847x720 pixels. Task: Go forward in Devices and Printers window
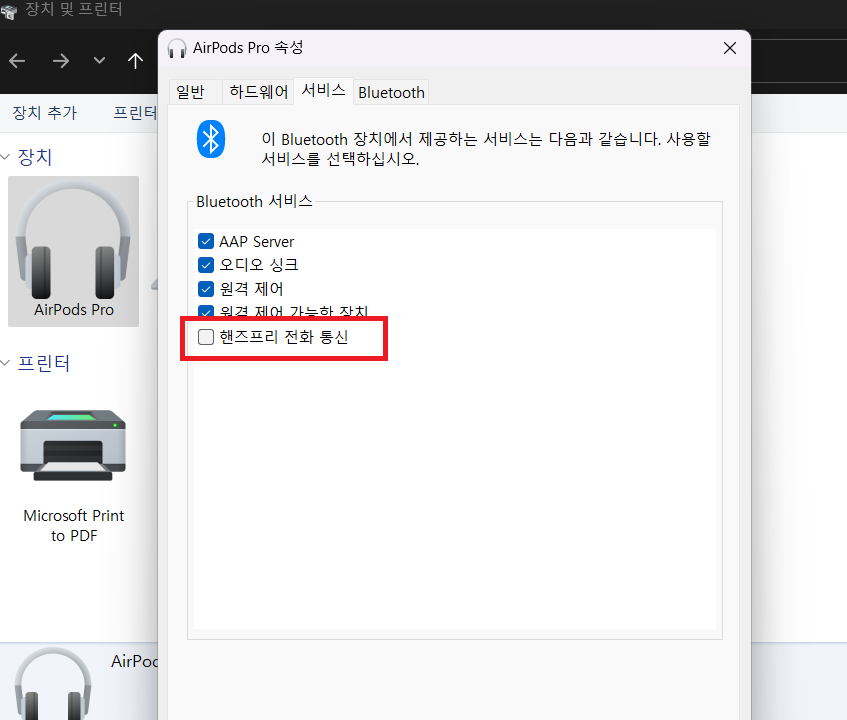pyautogui.click(x=60, y=60)
